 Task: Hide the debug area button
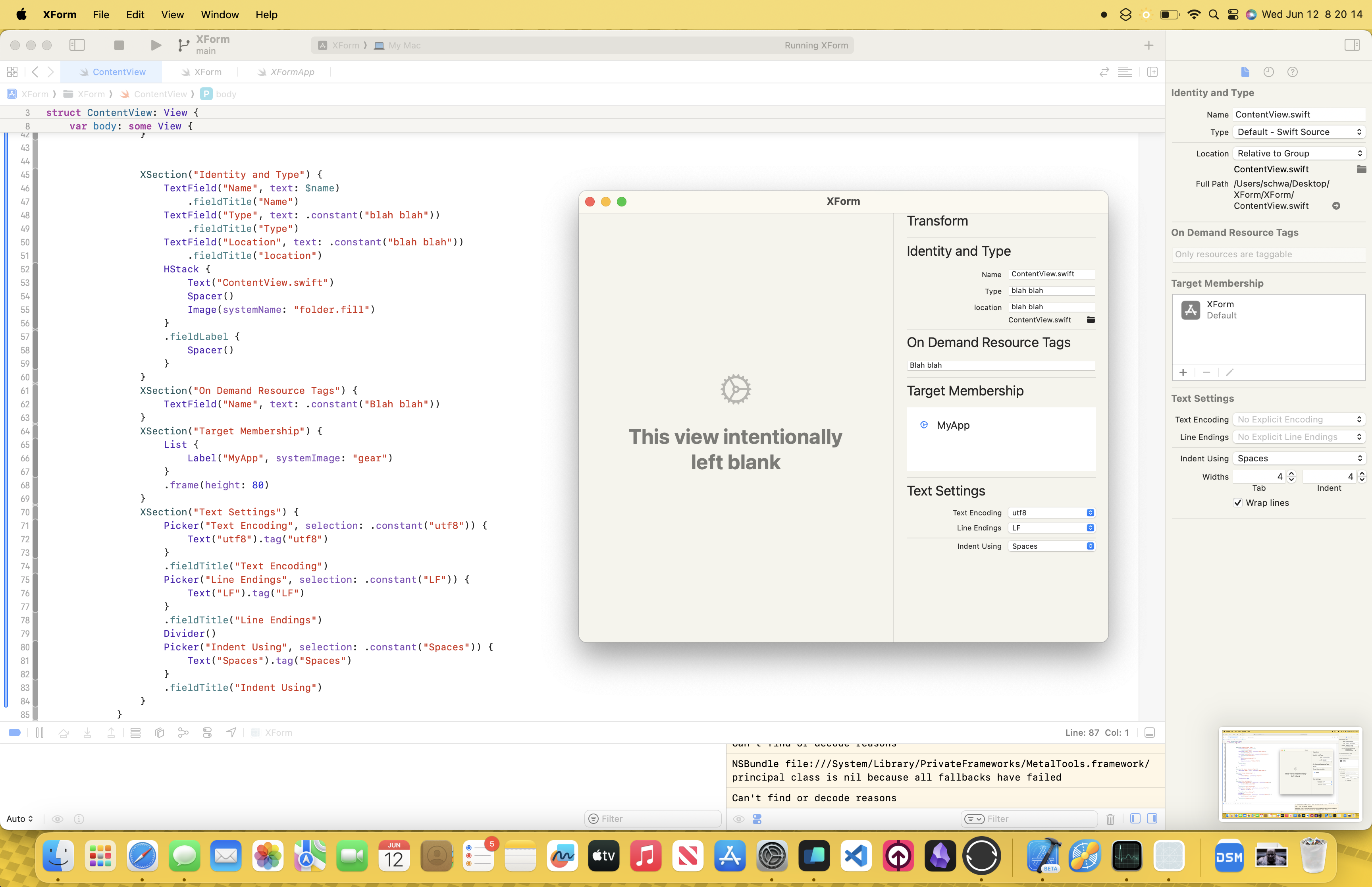point(1150,733)
